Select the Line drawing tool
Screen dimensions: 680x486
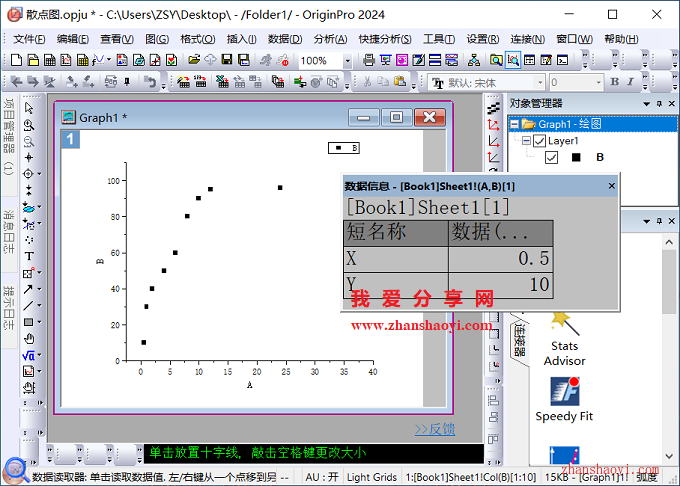29,306
